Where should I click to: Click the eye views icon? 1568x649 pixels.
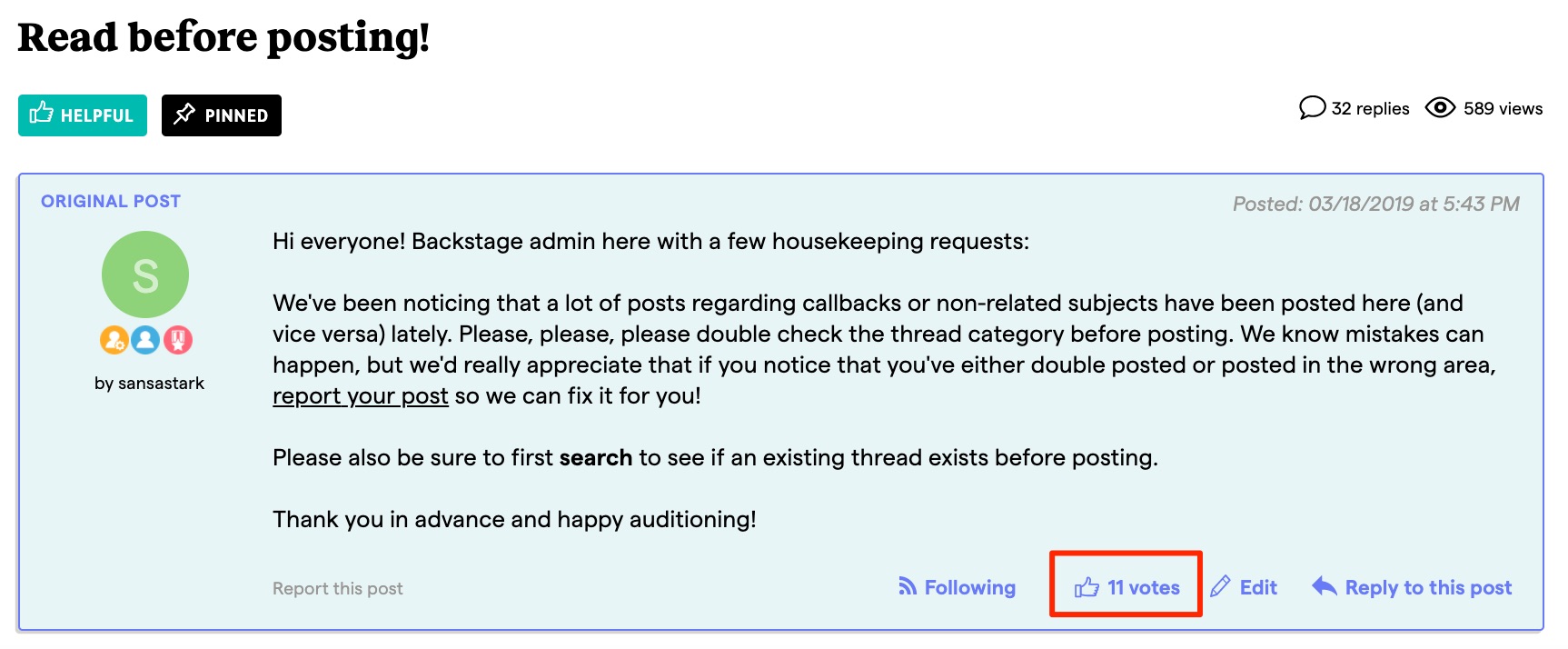pyautogui.click(x=1440, y=108)
